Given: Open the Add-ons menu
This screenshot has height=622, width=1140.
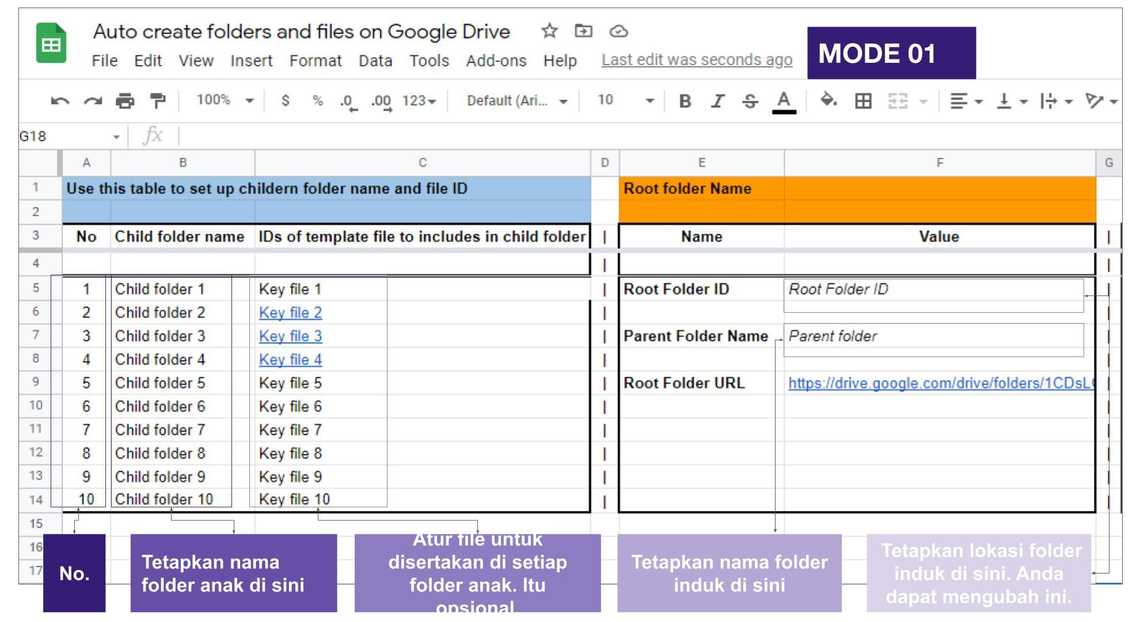Looking at the screenshot, I should [496, 61].
